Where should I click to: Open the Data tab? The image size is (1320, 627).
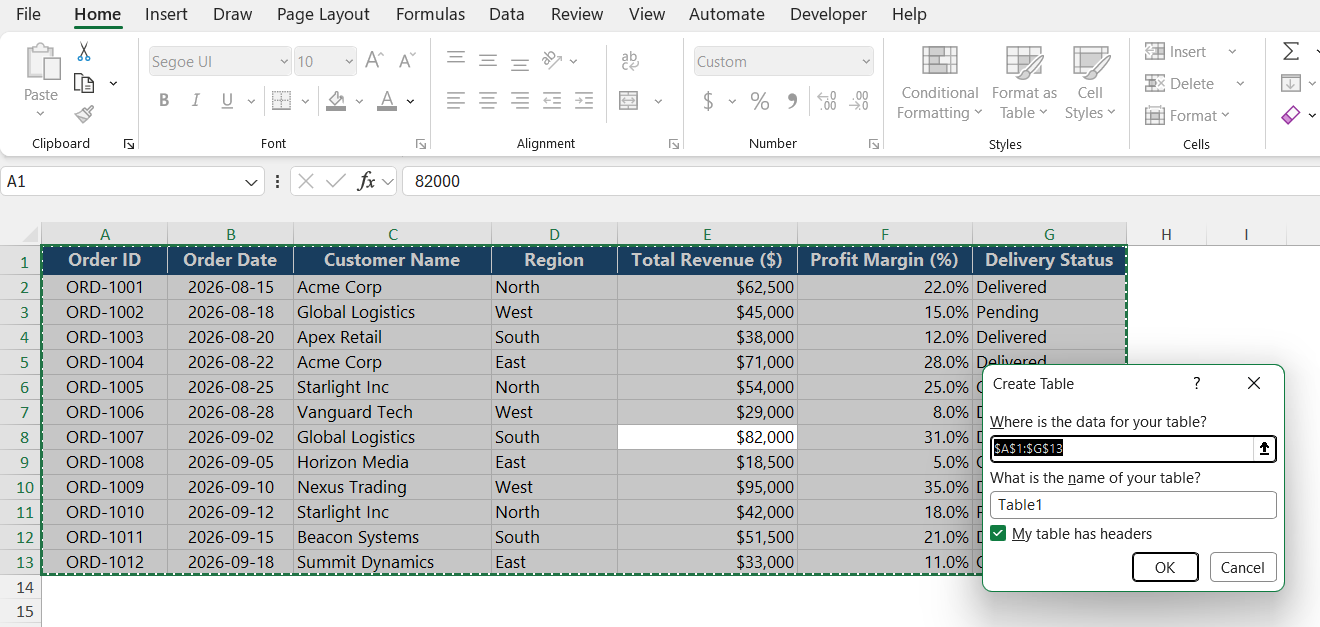click(x=507, y=14)
